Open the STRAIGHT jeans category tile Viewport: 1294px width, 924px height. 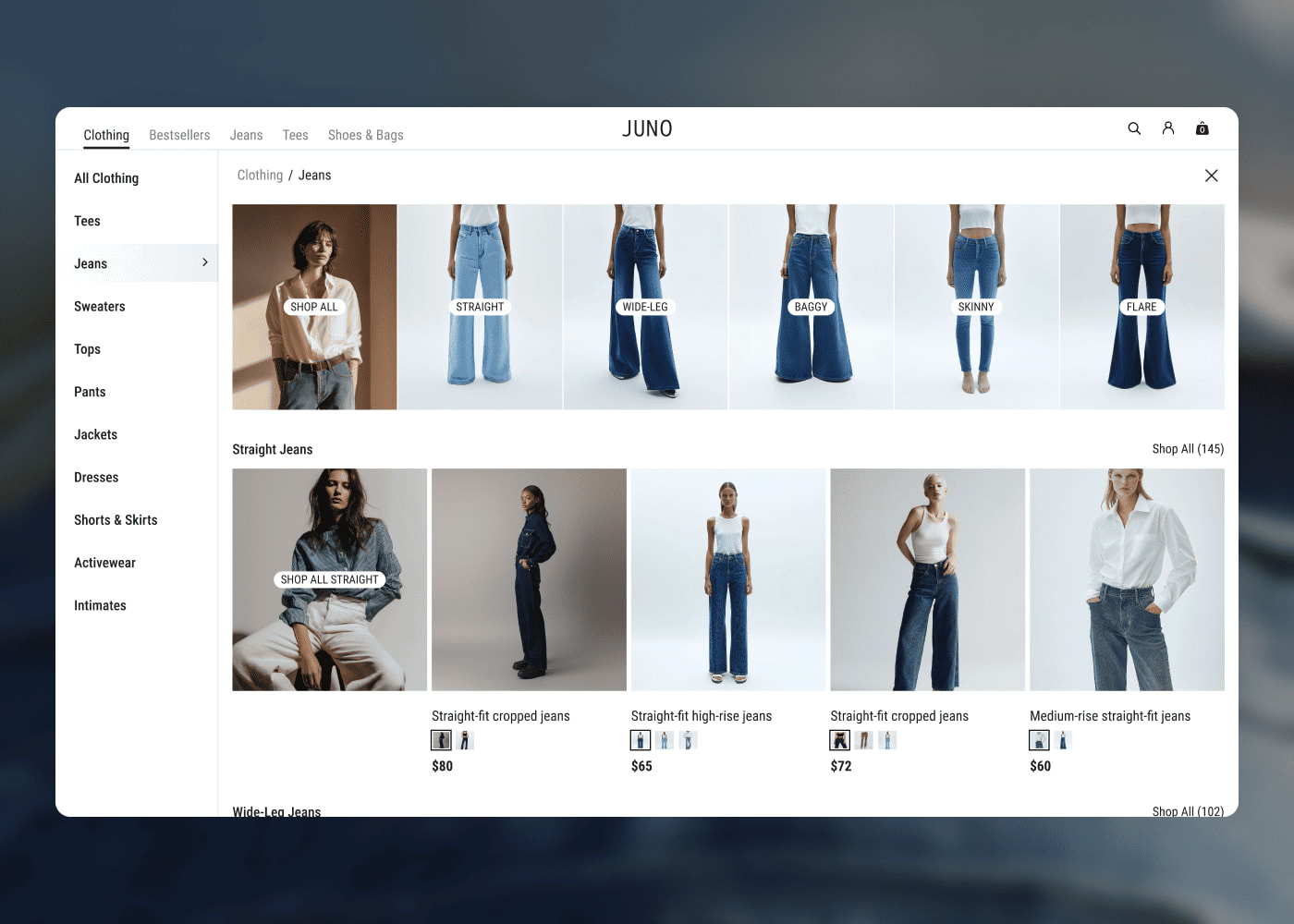pos(480,307)
